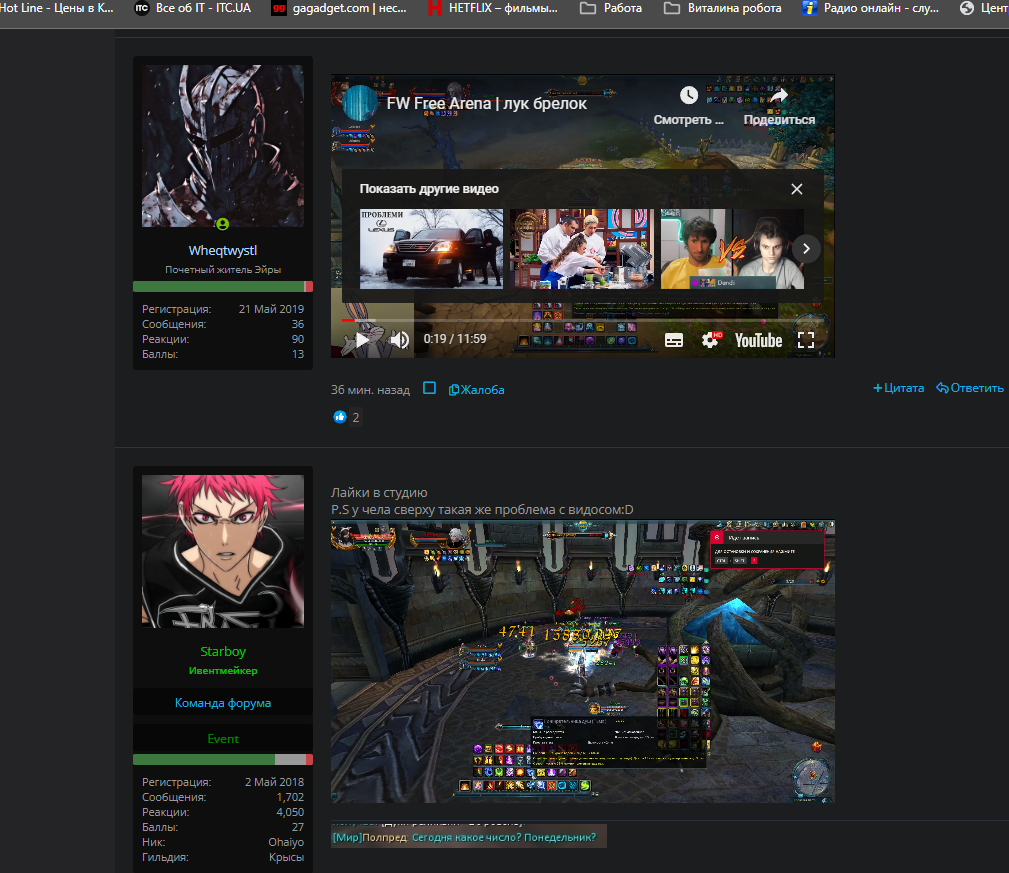The width and height of the screenshot is (1009, 873).
Task: Click the 'Жалоба' report link
Action: (476, 389)
